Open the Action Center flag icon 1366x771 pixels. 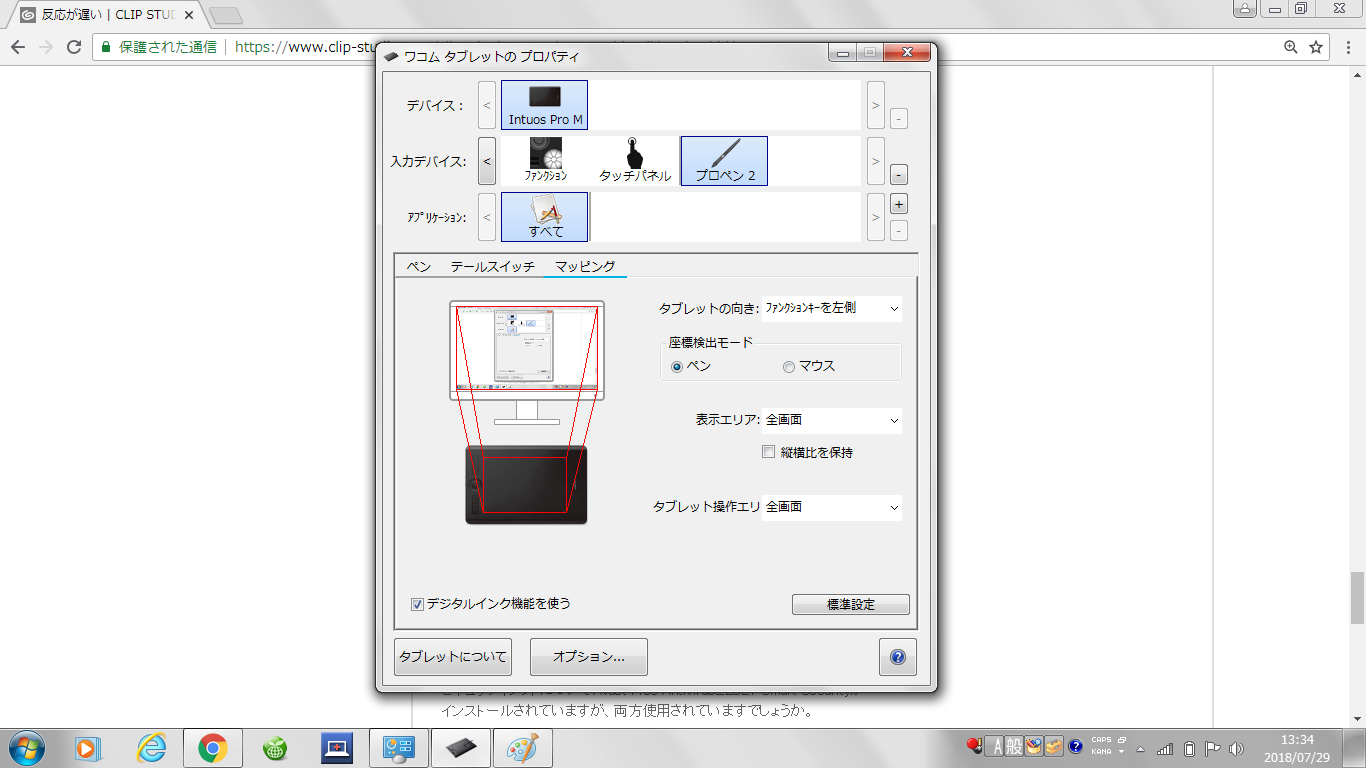click(x=1212, y=748)
